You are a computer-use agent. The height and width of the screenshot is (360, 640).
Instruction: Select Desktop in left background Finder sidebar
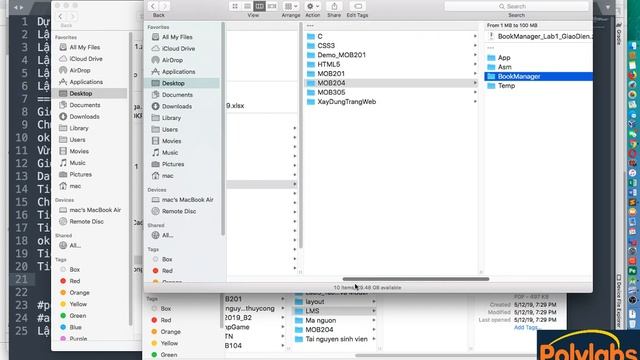coord(80,93)
